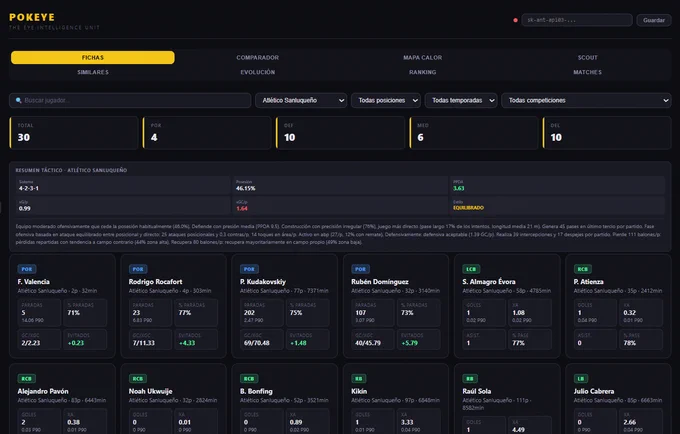Open B. Bonfing player card
The height and width of the screenshot is (434, 680).
pos(285,399)
